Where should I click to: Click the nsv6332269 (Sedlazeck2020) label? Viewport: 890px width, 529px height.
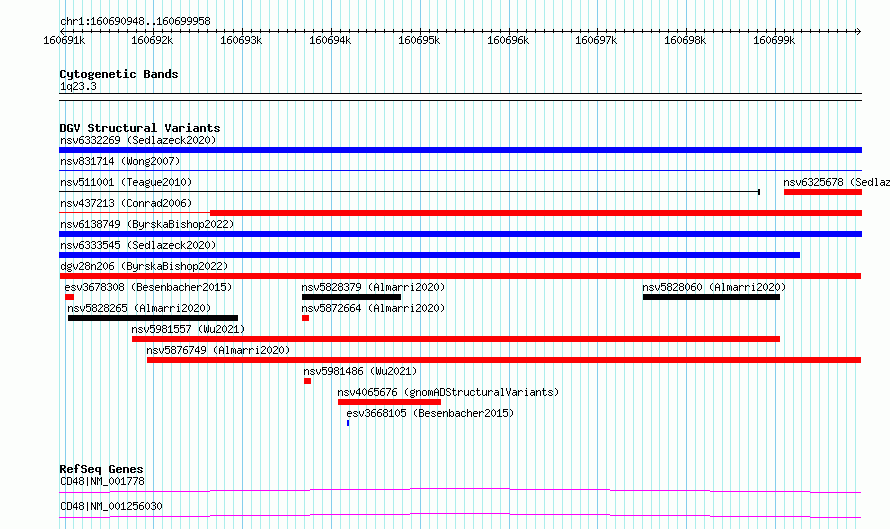(138, 140)
